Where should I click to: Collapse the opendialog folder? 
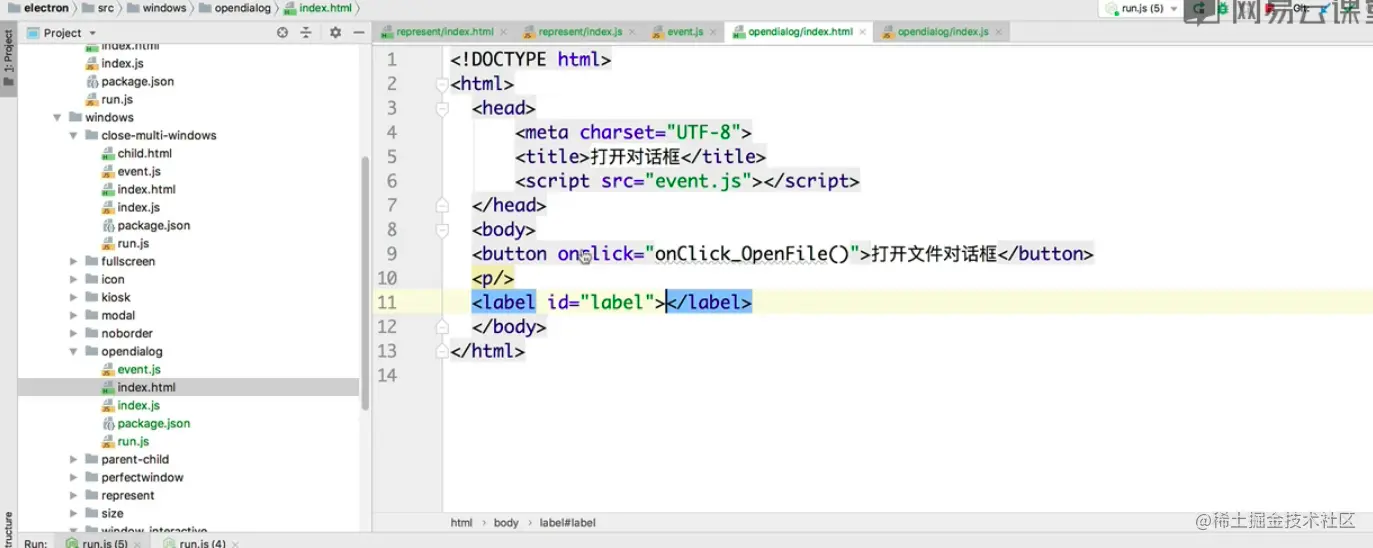pyautogui.click(x=74, y=351)
